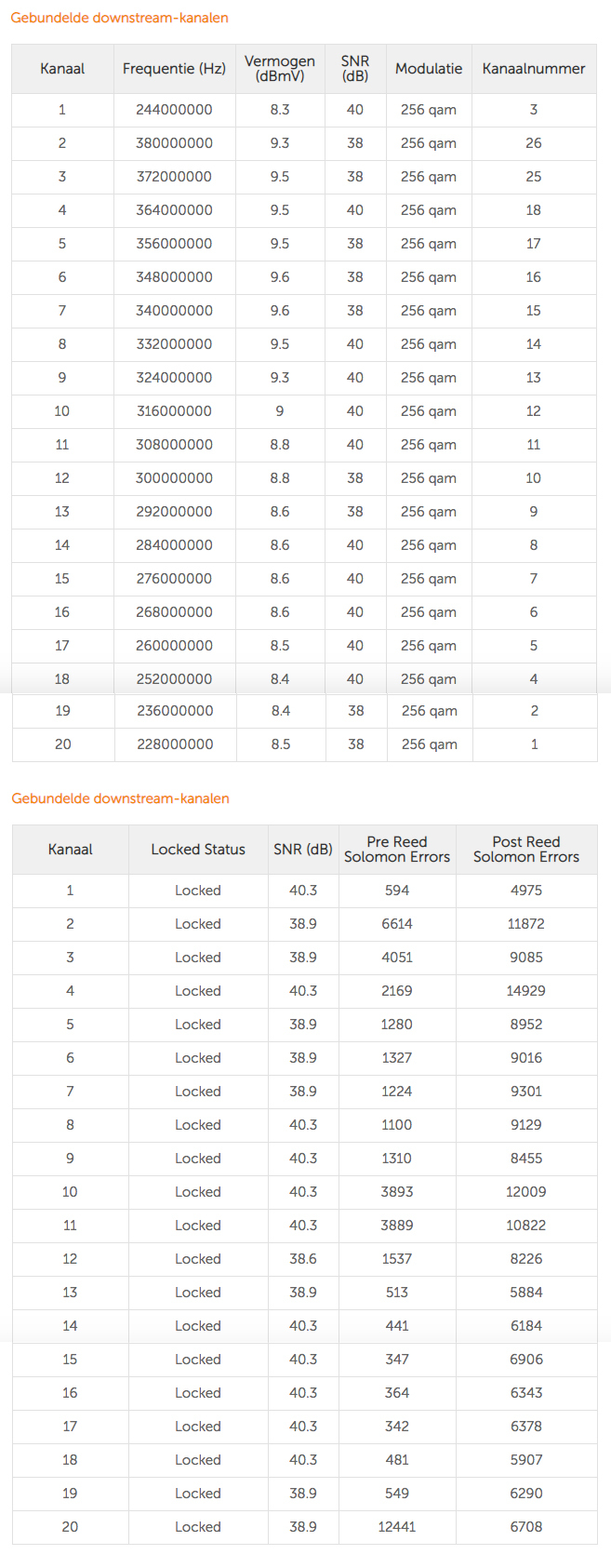Click the pre-error value 6614
This screenshot has width=611, height=1568.
tap(397, 924)
